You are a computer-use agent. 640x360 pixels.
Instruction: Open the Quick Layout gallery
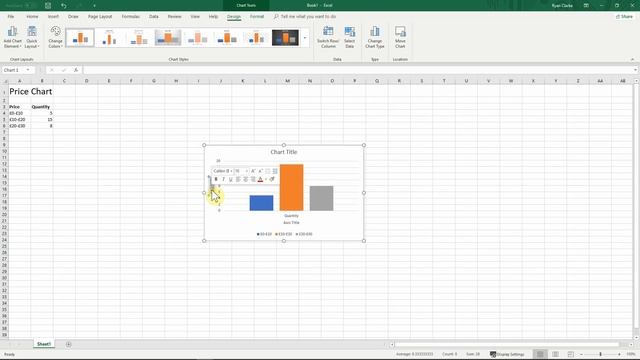(x=32, y=37)
